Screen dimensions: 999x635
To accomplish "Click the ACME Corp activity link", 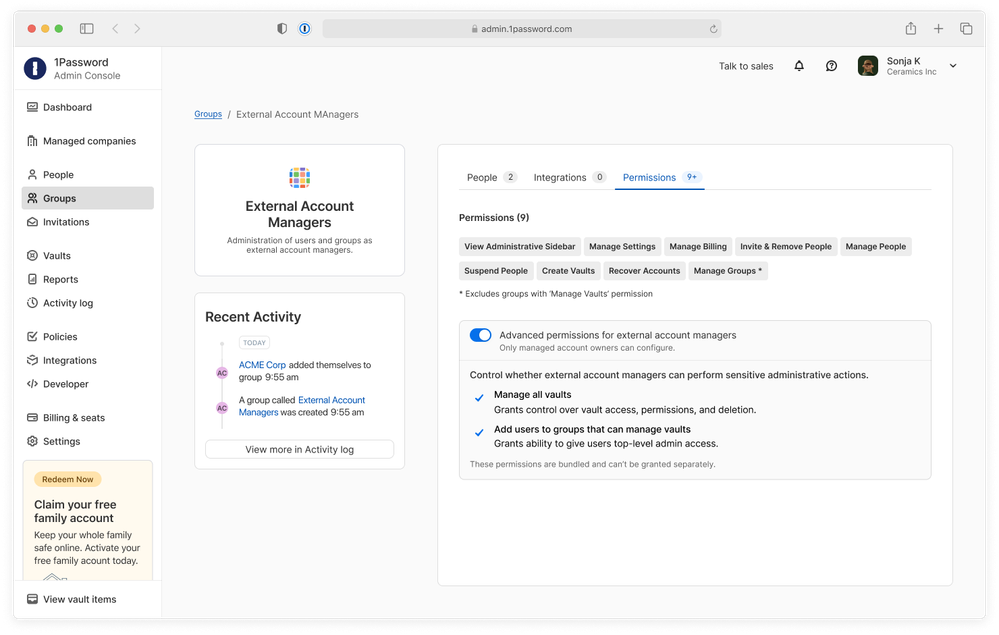I will (x=262, y=365).
